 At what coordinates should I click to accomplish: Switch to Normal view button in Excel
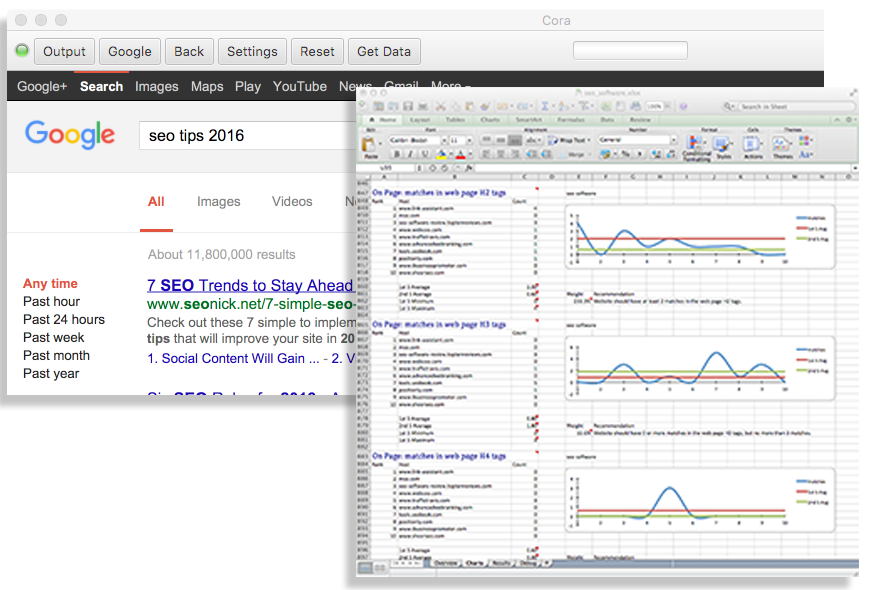pos(365,568)
